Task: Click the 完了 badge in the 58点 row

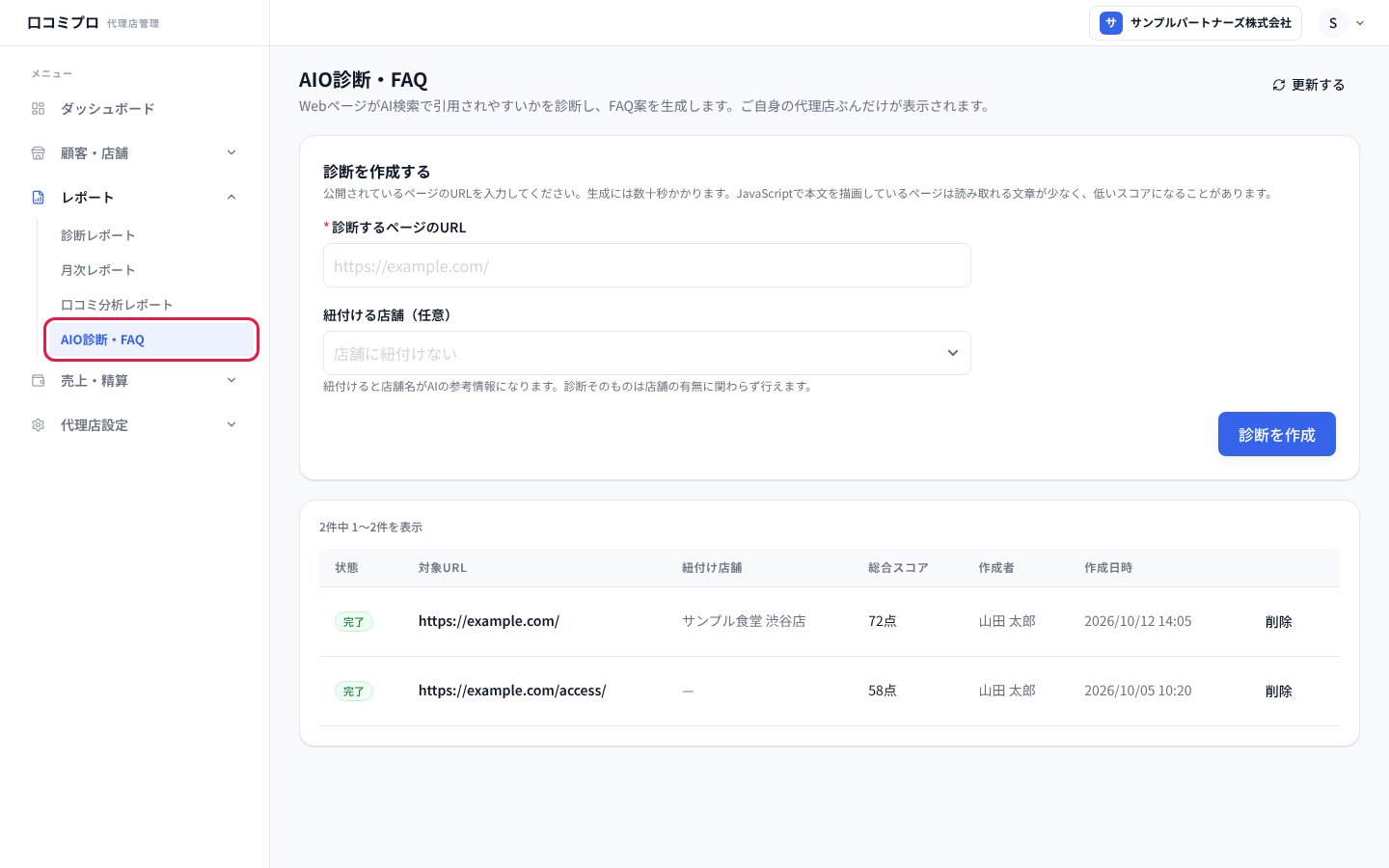Action: point(354,692)
